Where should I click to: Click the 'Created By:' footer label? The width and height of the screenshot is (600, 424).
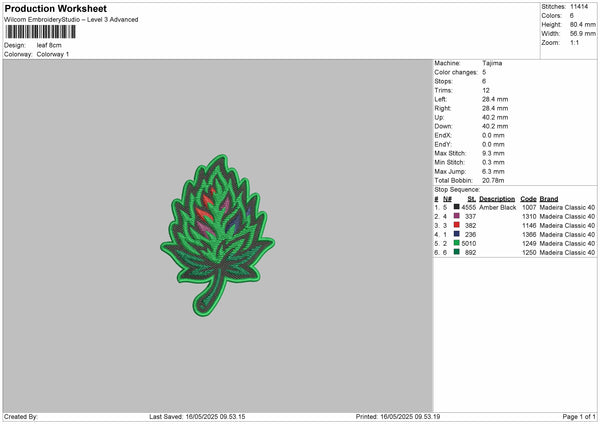21,417
